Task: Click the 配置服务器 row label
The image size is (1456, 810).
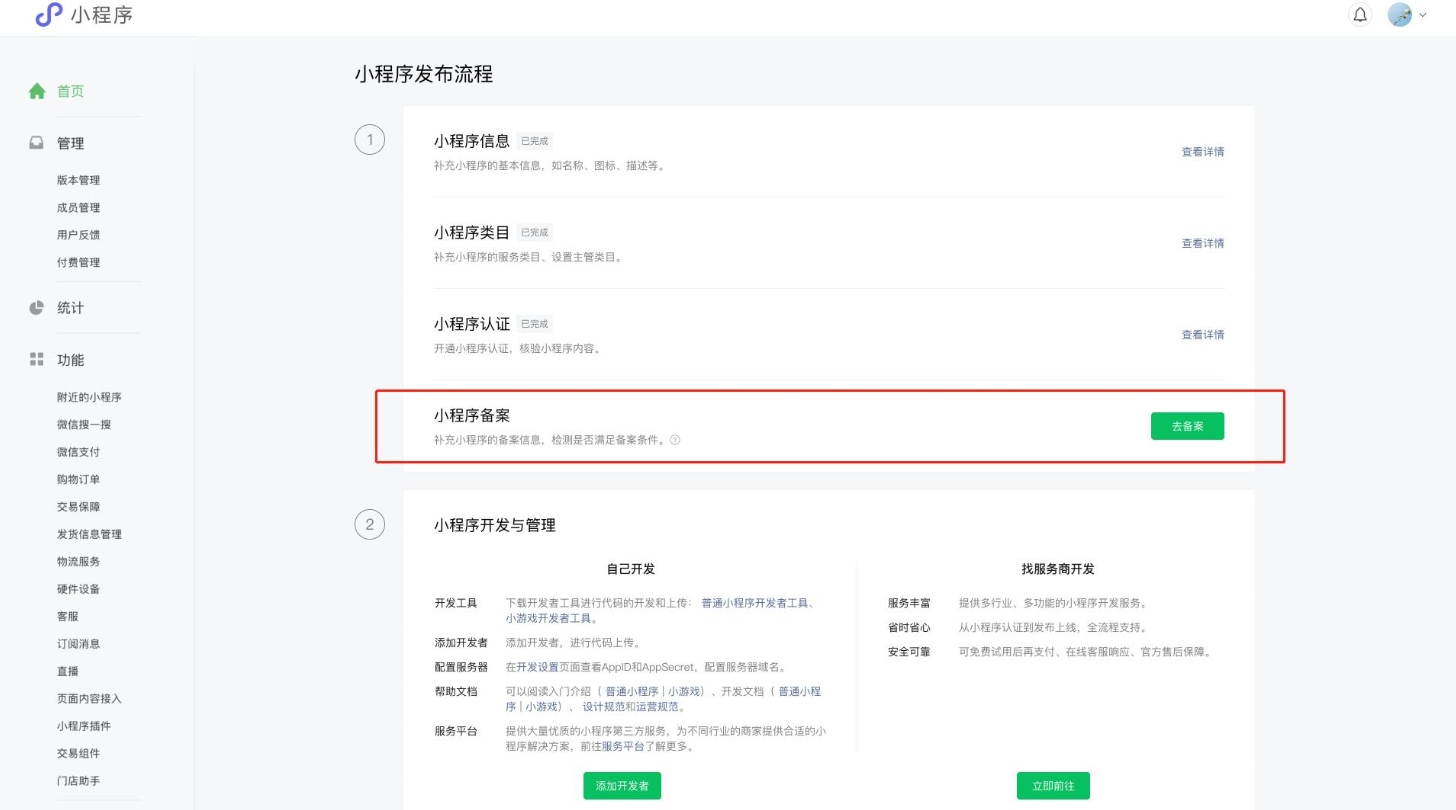Action: pos(461,667)
